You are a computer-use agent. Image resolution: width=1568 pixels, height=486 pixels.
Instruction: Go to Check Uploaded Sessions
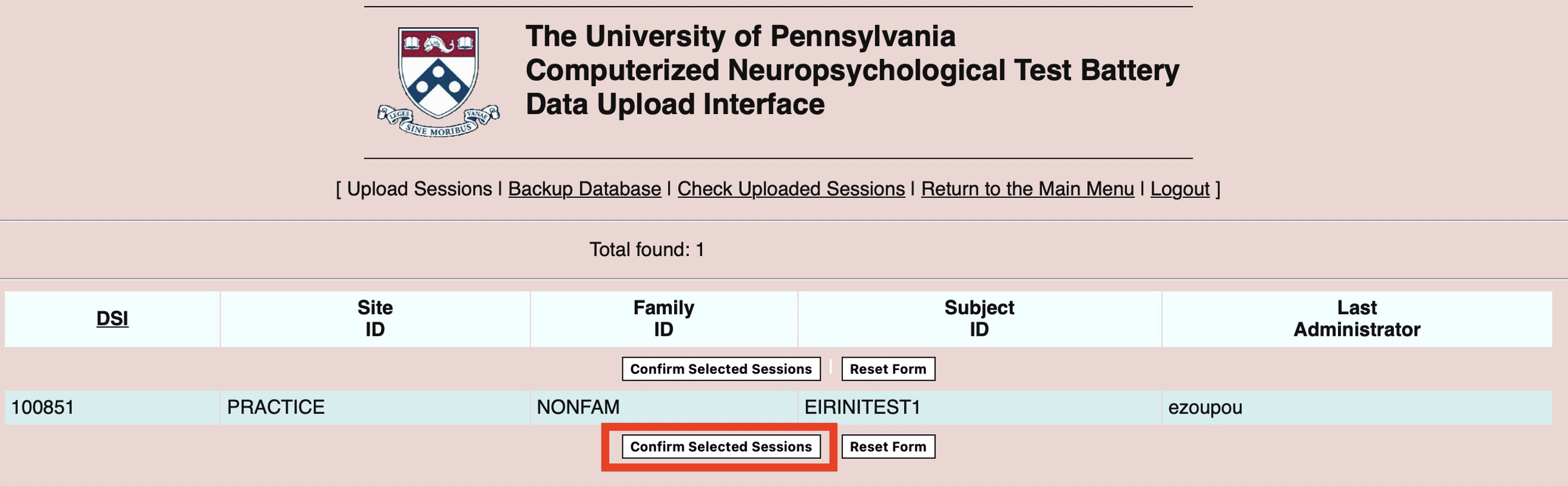click(x=791, y=189)
